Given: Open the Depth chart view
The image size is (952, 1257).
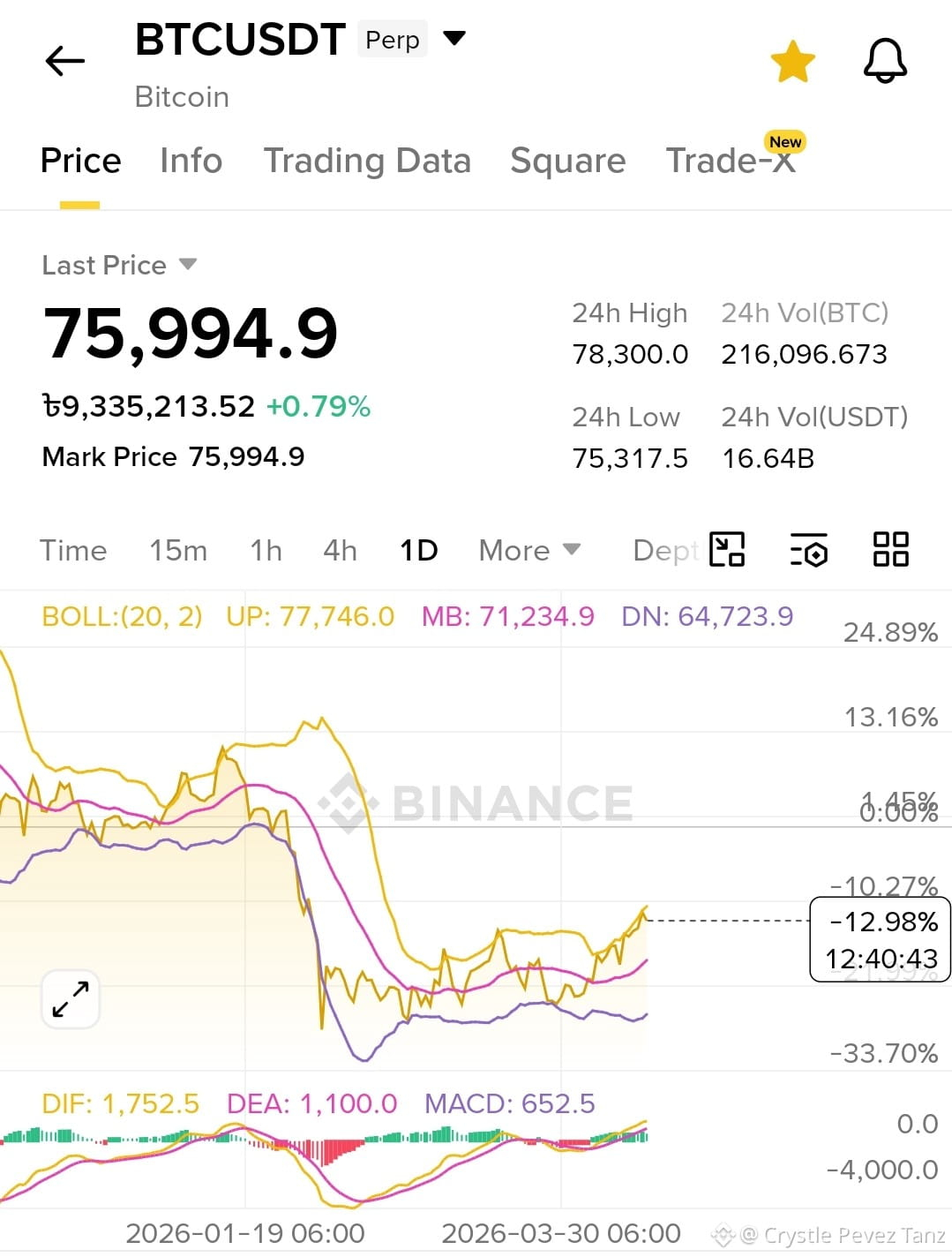Looking at the screenshot, I should pos(666,550).
